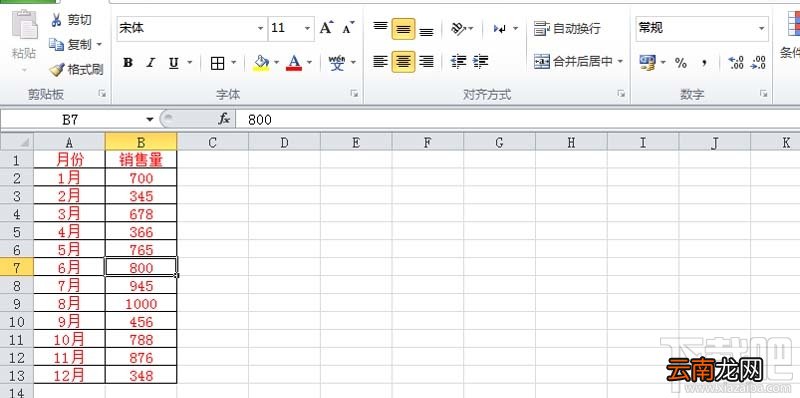Open the number format (常规) dropdown

[x=762, y=28]
